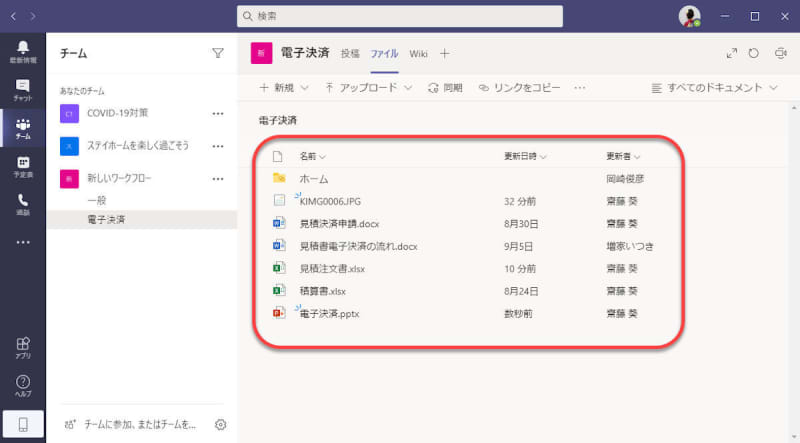This screenshot has height=443, width=800.
Task: Open the Activity bell in sidebar
Action: 23,52
